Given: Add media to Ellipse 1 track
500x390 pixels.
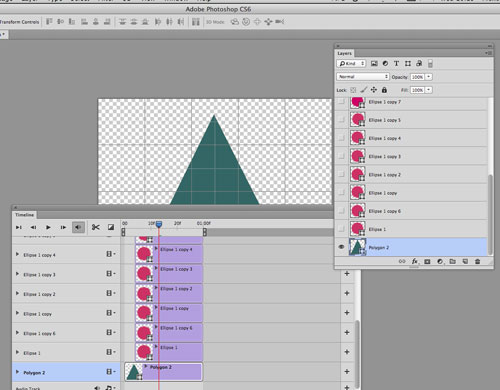Looking at the screenshot, I should click(347, 352).
